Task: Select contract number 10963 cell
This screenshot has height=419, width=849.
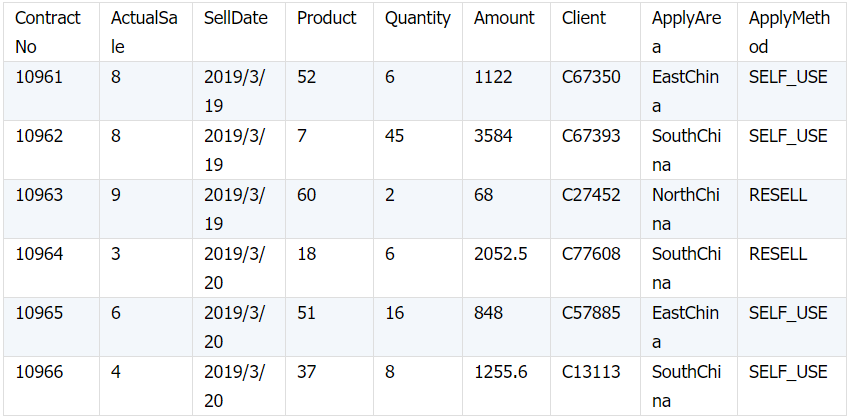Action: click(x=39, y=195)
